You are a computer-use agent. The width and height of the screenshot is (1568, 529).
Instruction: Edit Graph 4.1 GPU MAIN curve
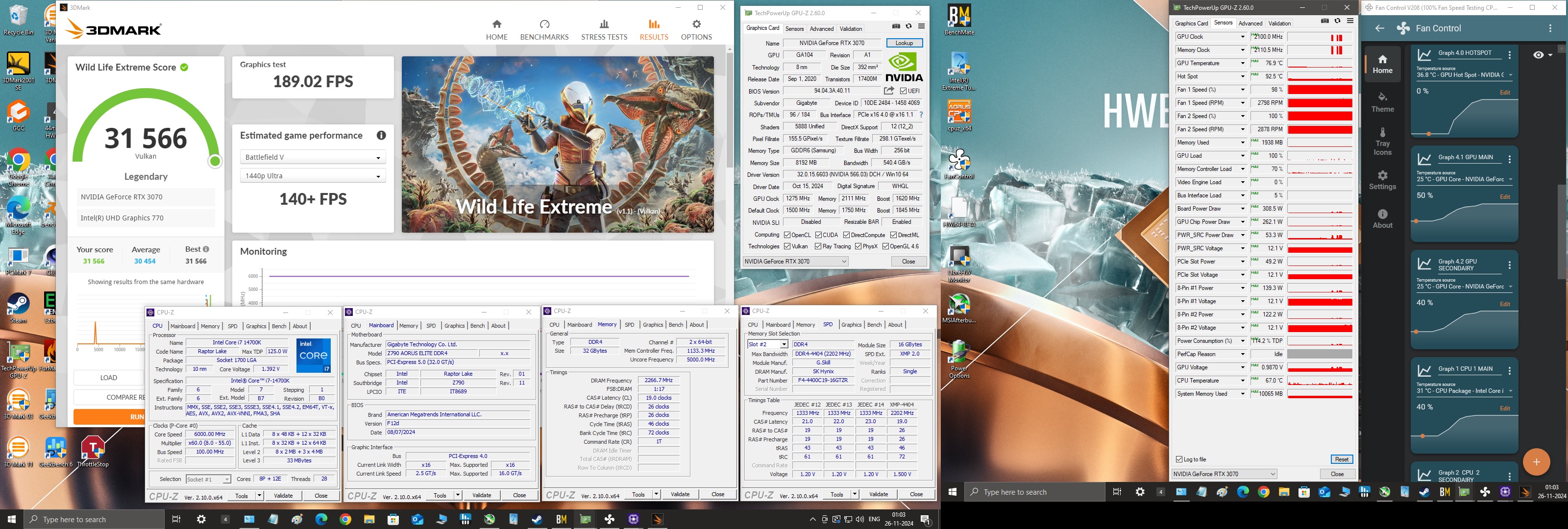tap(1505, 197)
